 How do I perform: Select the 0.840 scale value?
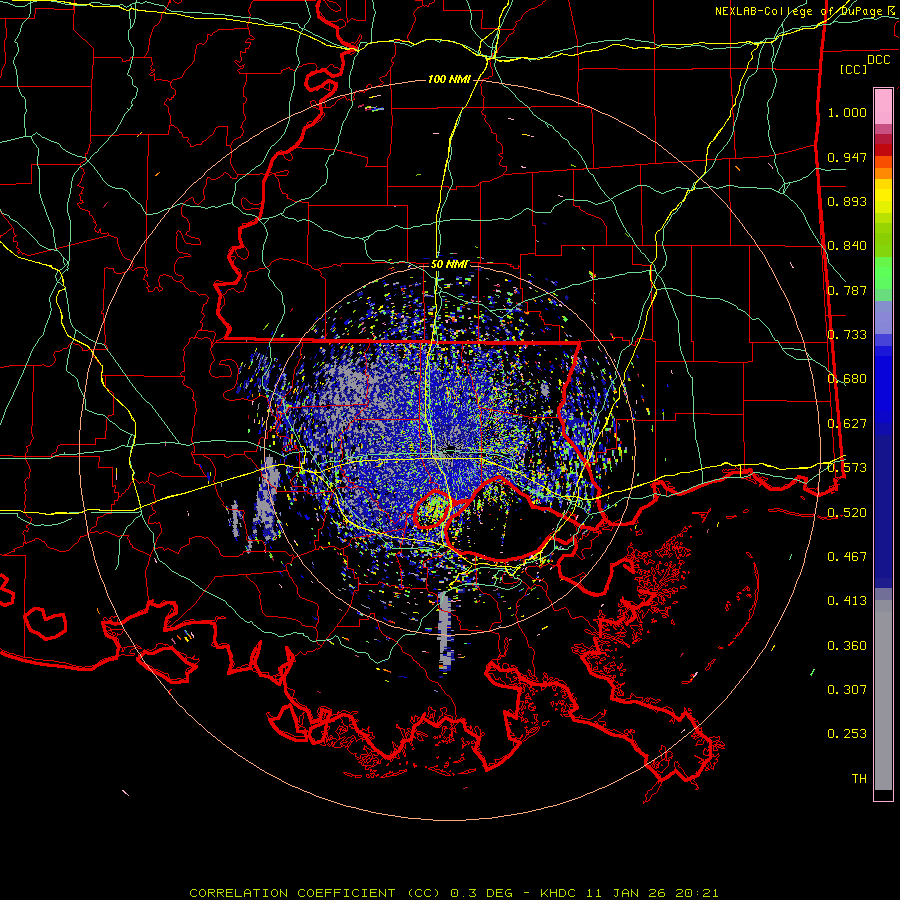point(847,246)
